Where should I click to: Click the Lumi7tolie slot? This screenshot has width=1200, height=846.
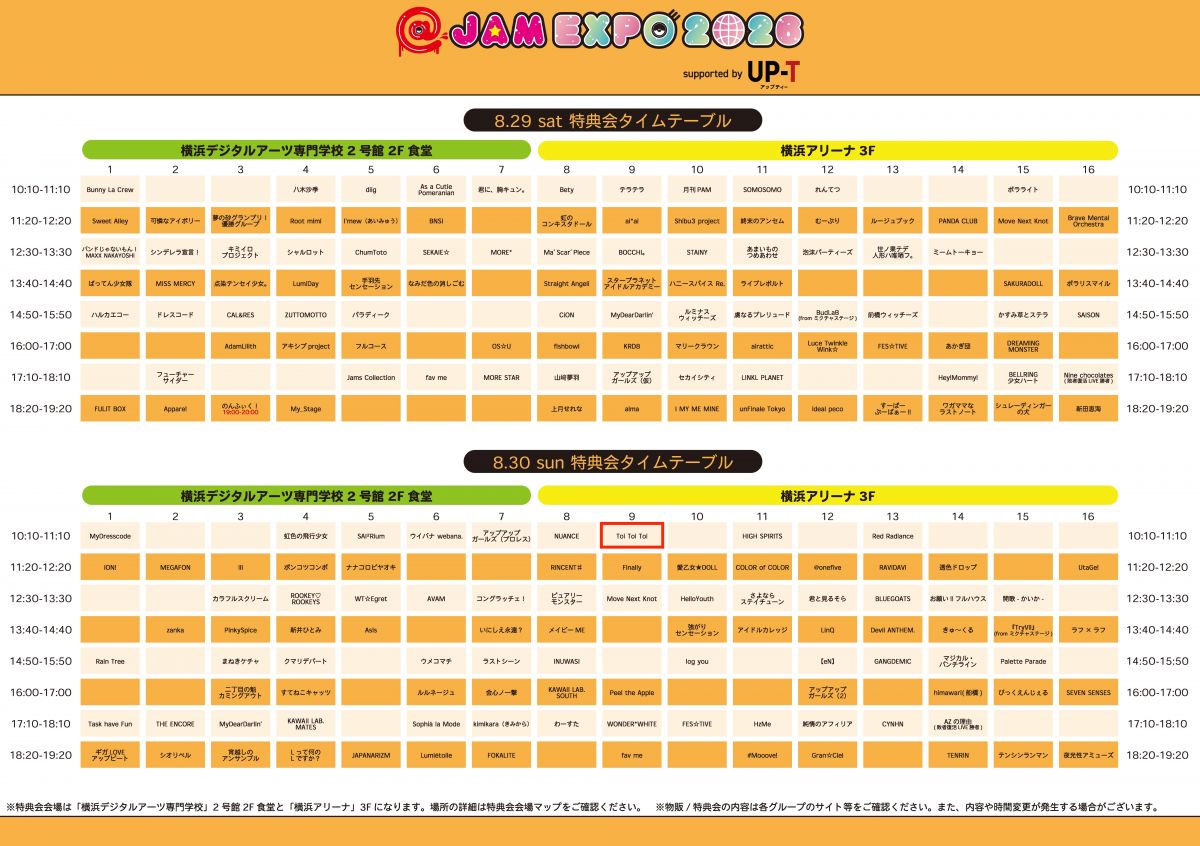pos(436,756)
